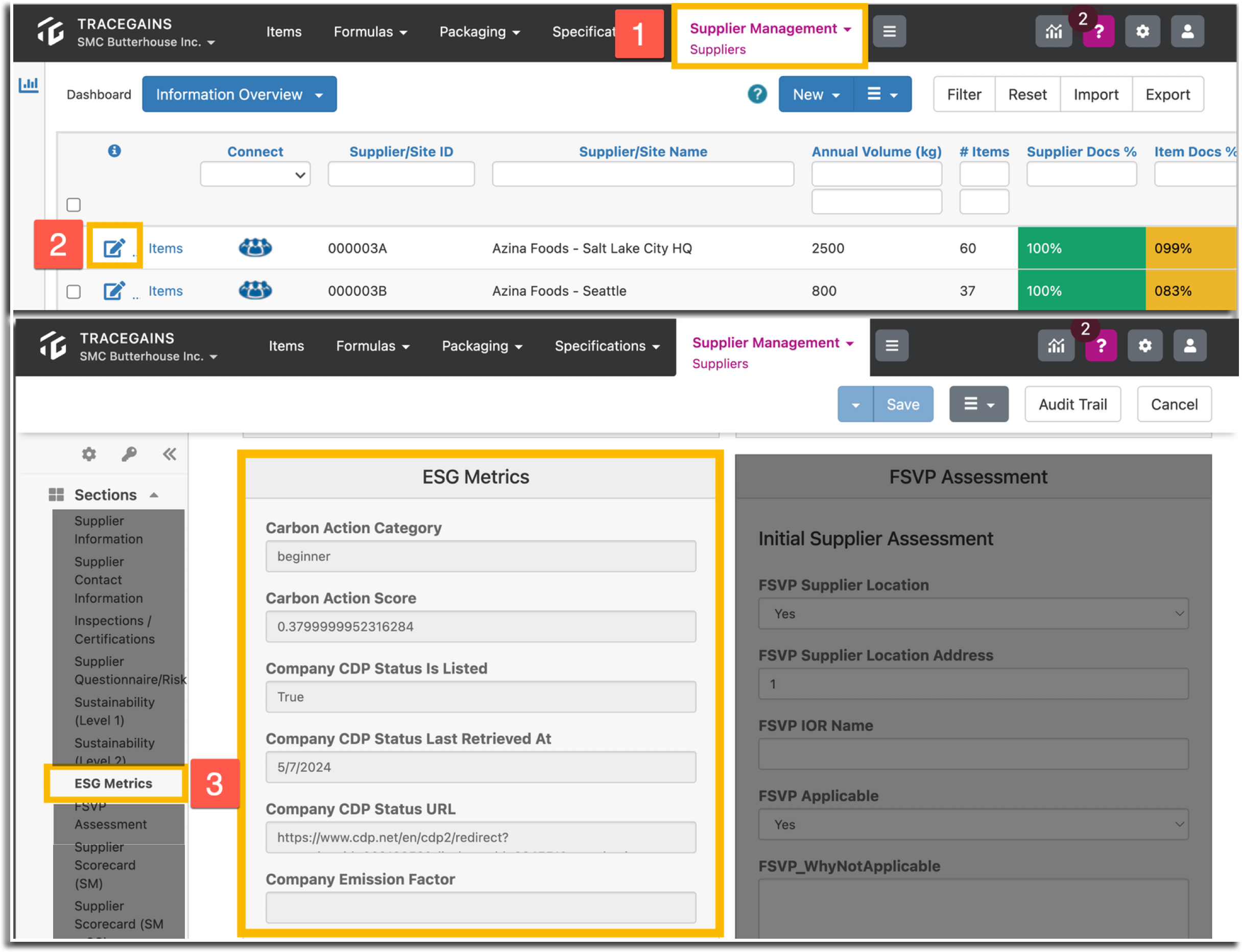Open the Items link for supplier 000003B
Image resolution: width=1242 pixels, height=952 pixels.
[x=165, y=291]
